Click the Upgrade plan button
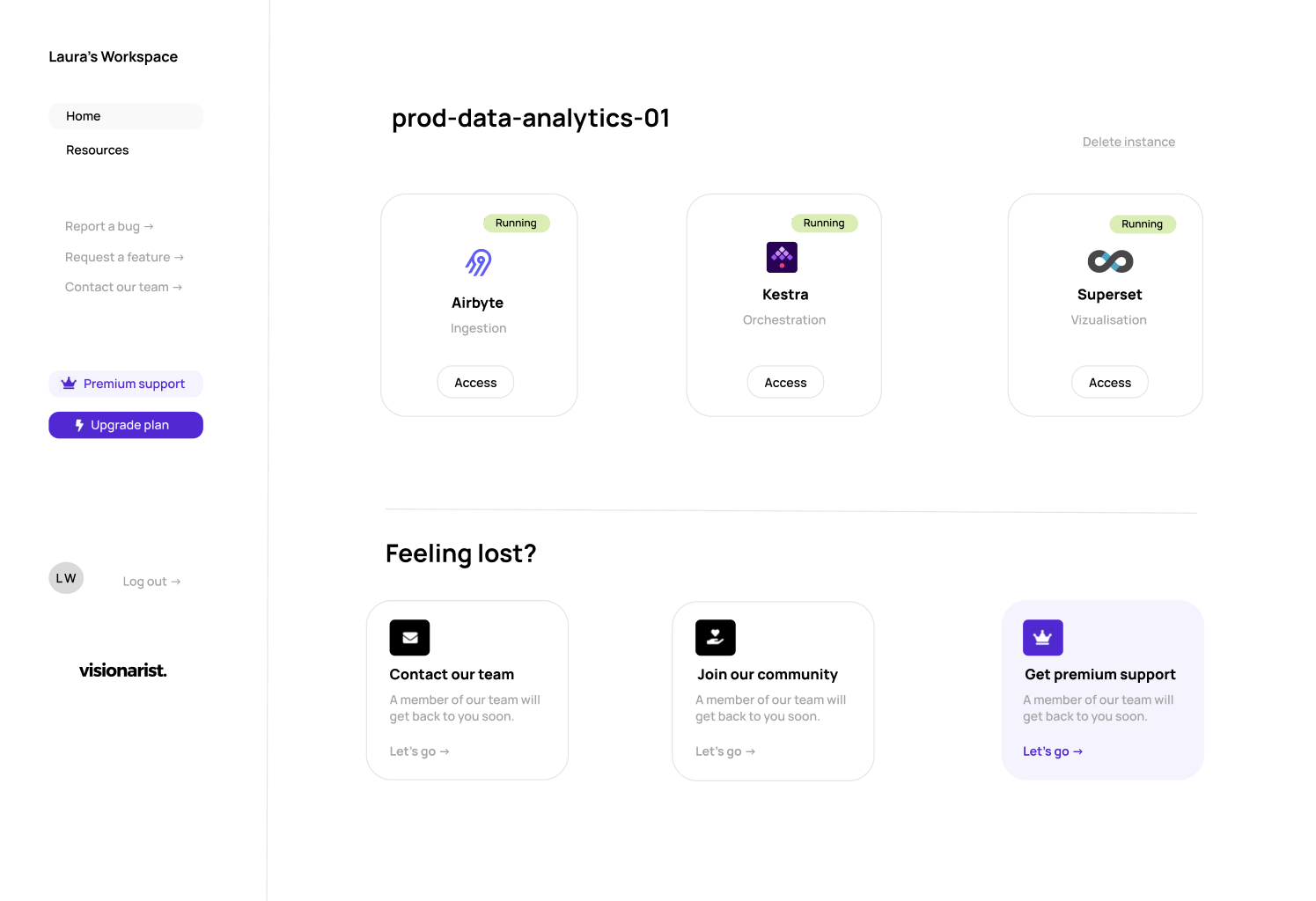The image size is (1316, 901). point(126,425)
